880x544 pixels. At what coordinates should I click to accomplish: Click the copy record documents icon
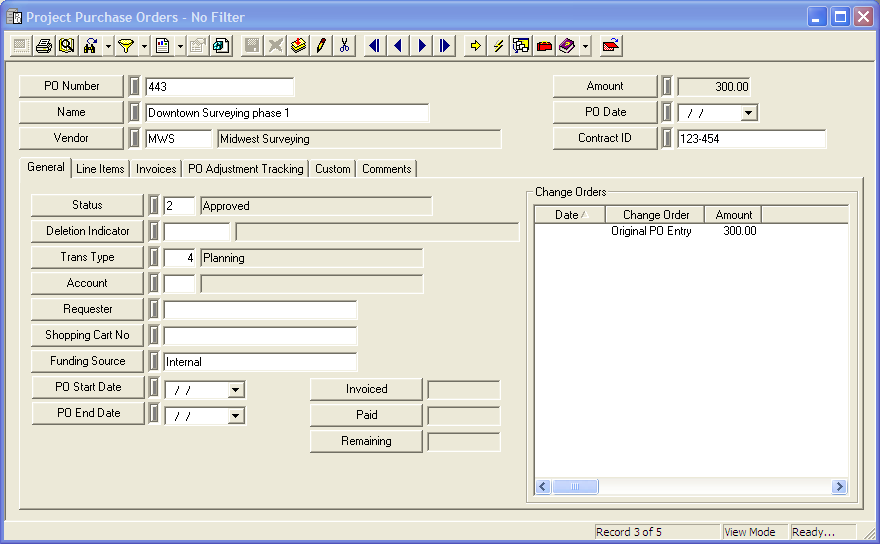coord(221,45)
